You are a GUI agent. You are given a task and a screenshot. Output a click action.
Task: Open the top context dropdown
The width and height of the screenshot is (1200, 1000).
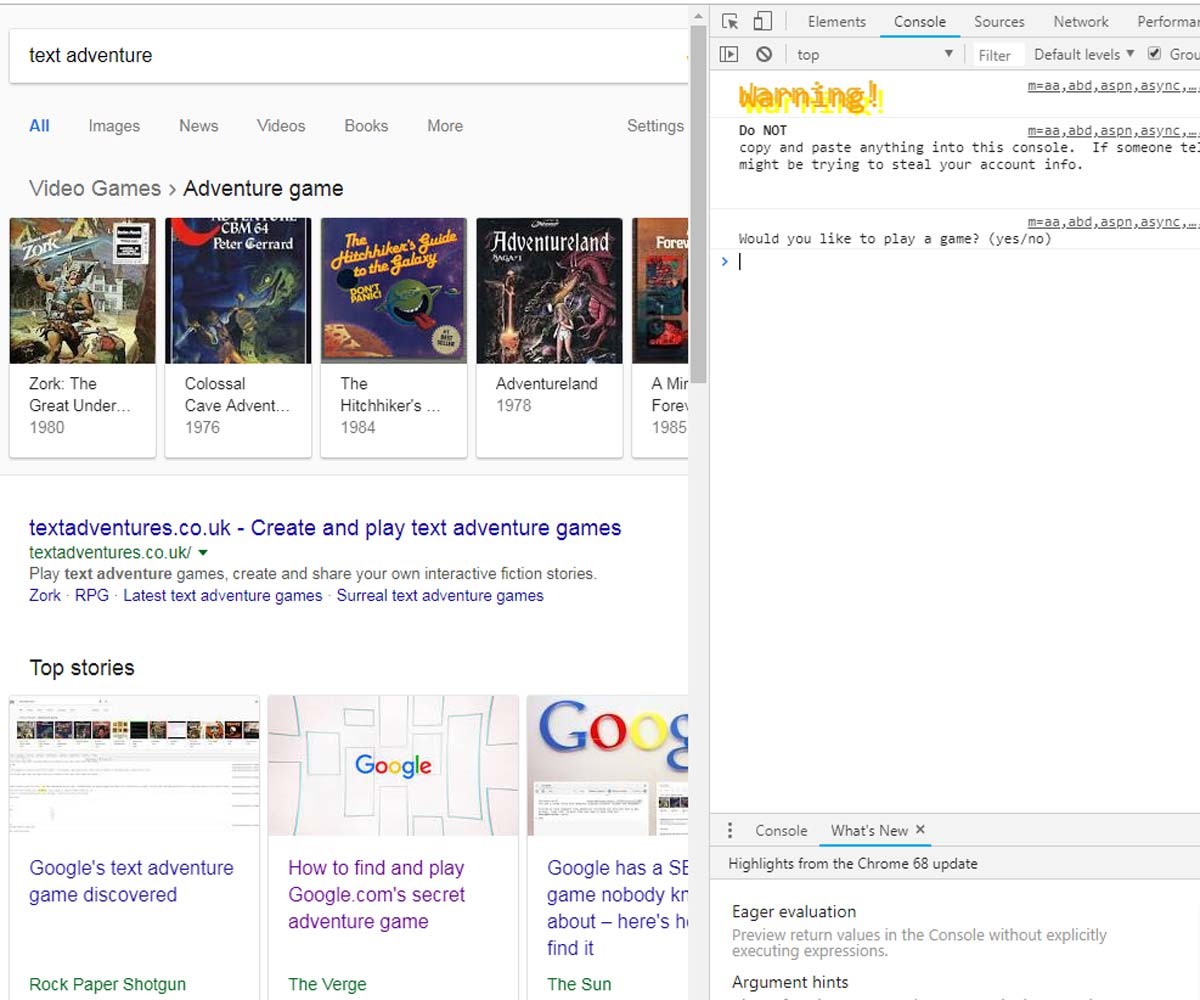pos(875,54)
